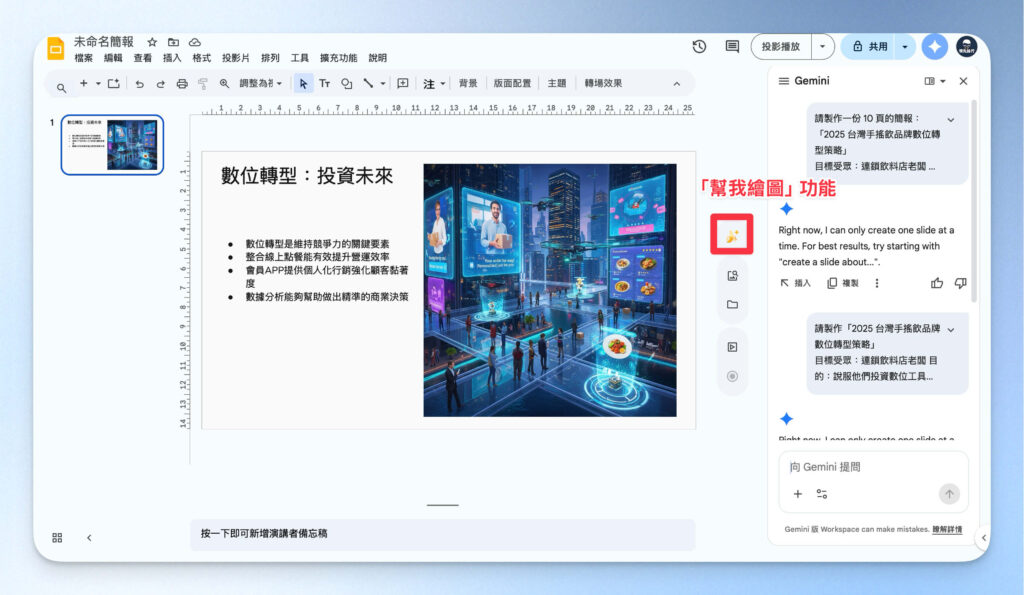Select the text box tool
Viewport: 1024px width, 595px height.
[326, 84]
